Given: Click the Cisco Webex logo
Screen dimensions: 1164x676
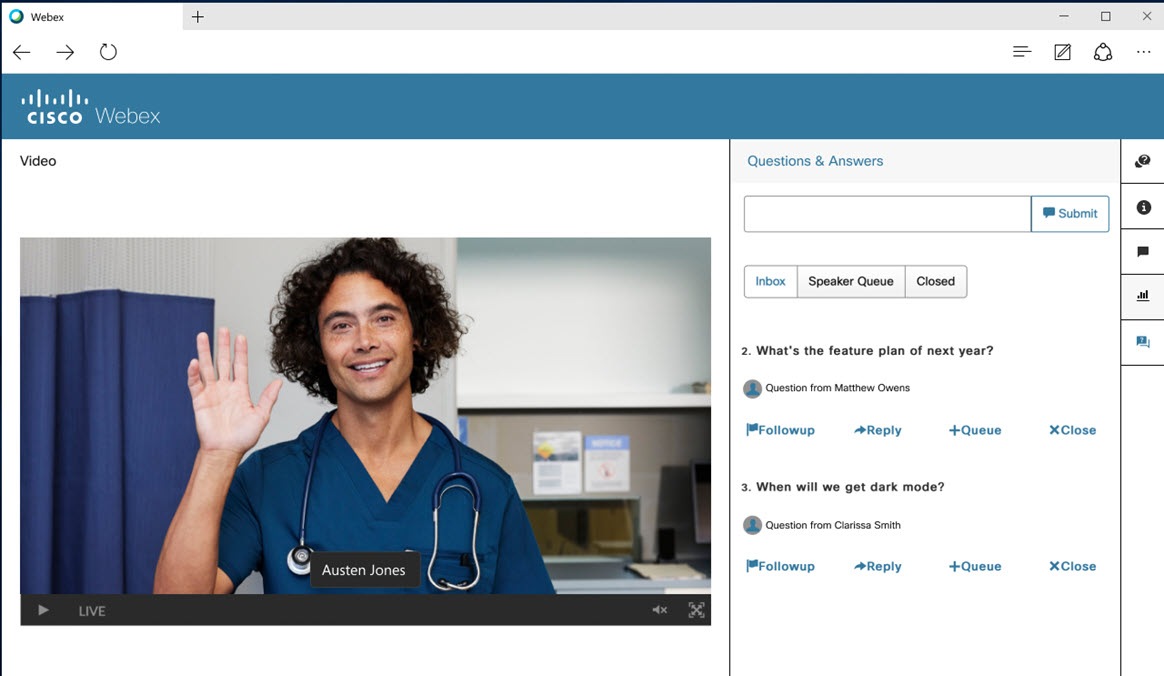Looking at the screenshot, I should click(90, 105).
